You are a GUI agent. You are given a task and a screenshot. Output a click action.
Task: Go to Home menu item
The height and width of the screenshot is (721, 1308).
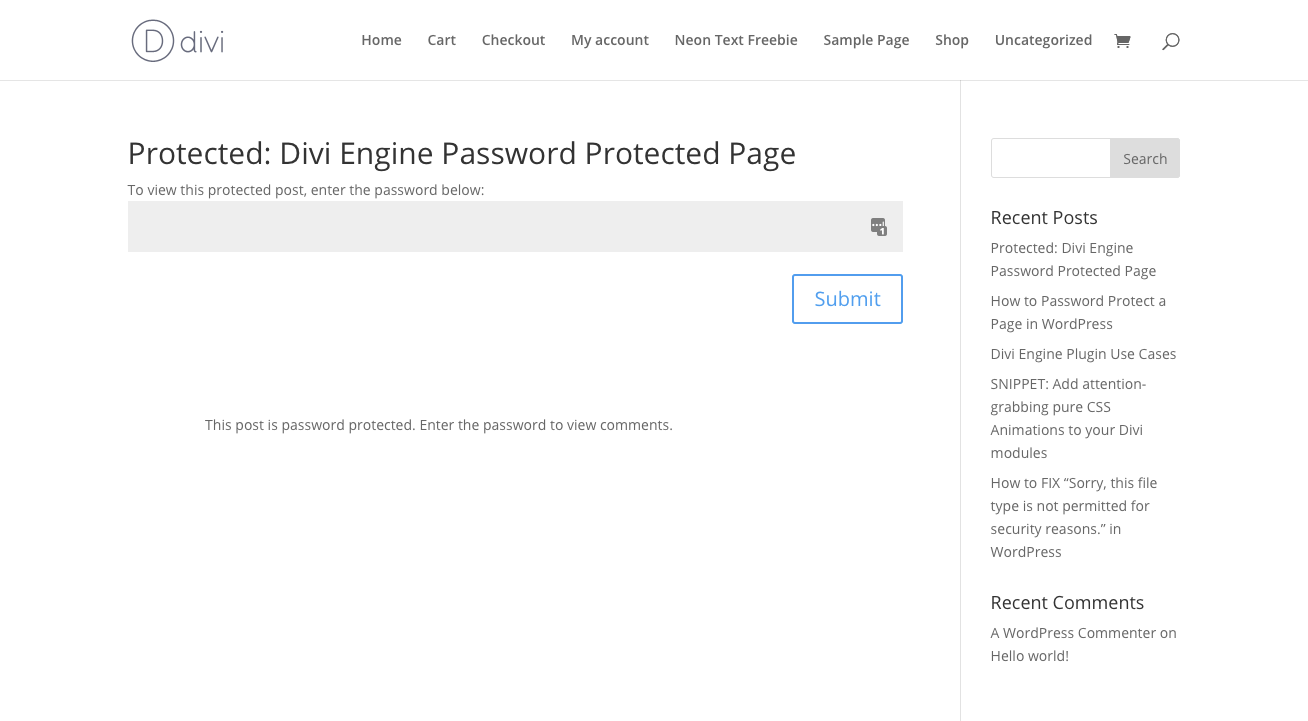(381, 40)
